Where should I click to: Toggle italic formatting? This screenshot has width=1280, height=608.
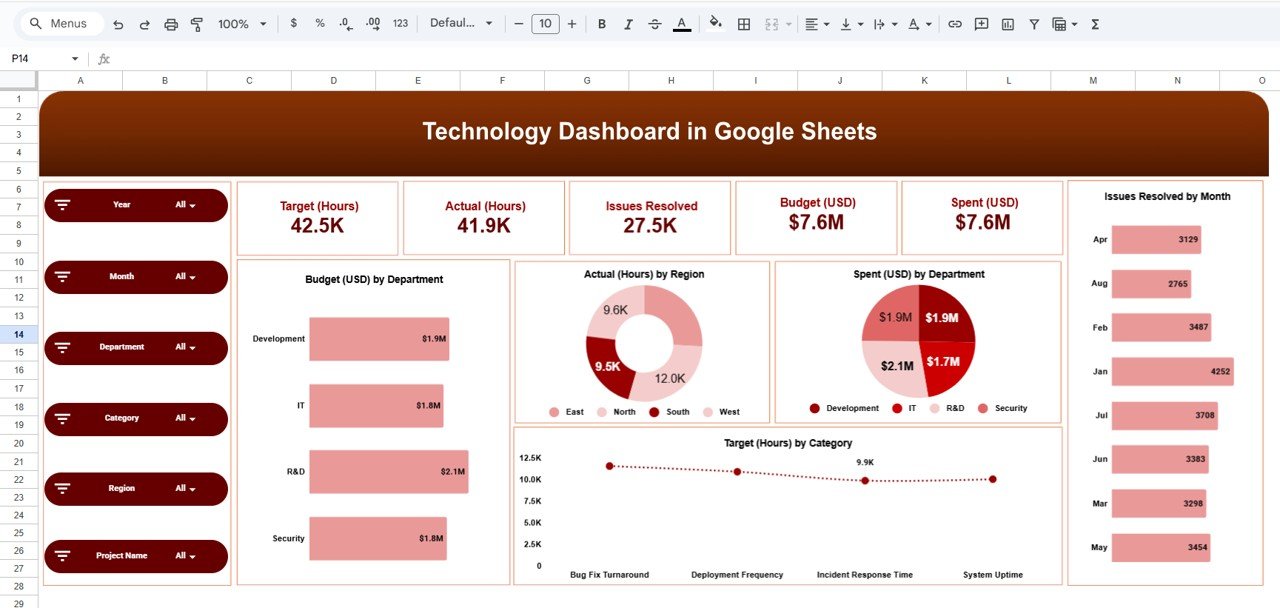point(628,23)
